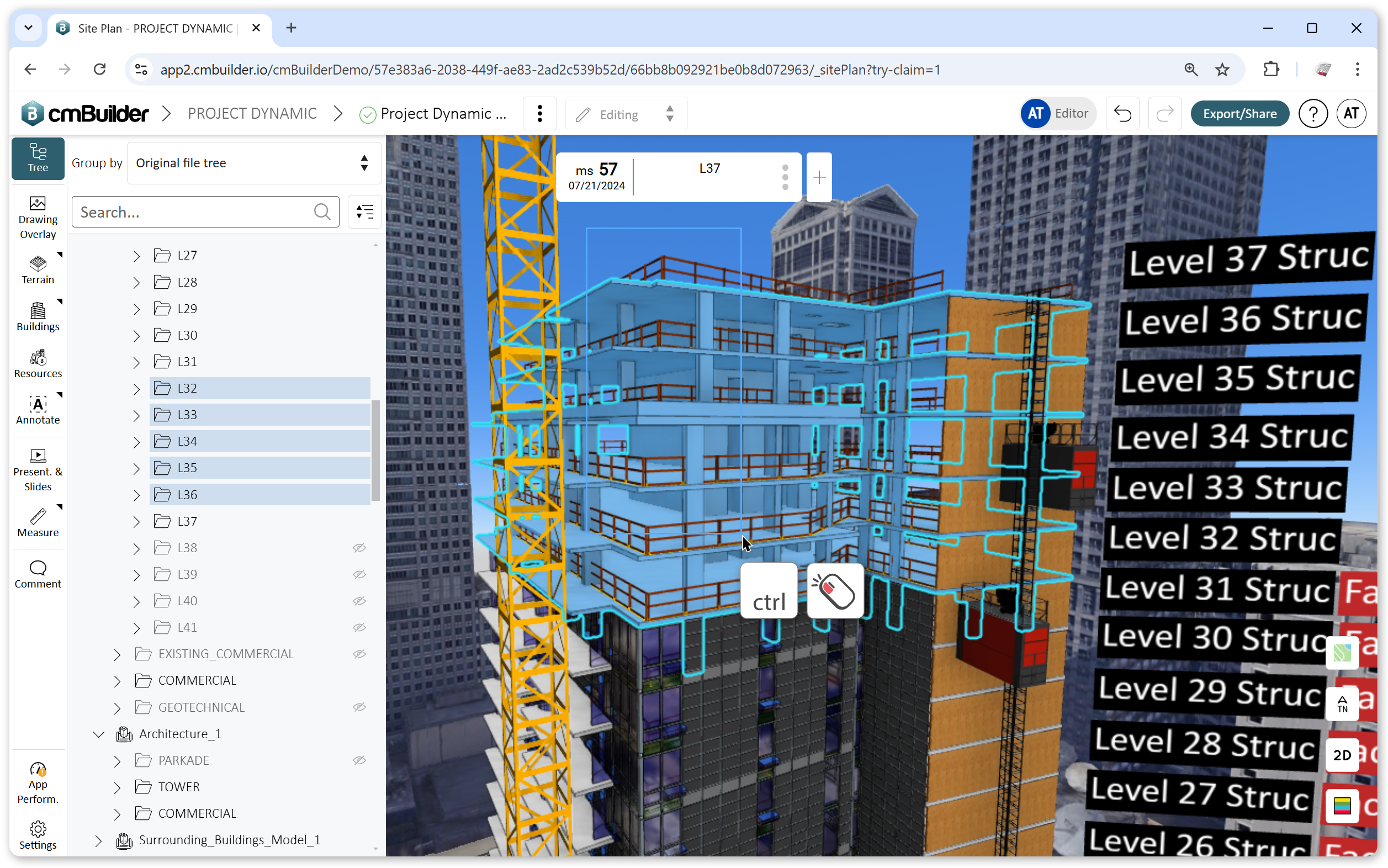Open the Comment tool
Viewport: 1388px width, 868px height.
tap(38, 574)
